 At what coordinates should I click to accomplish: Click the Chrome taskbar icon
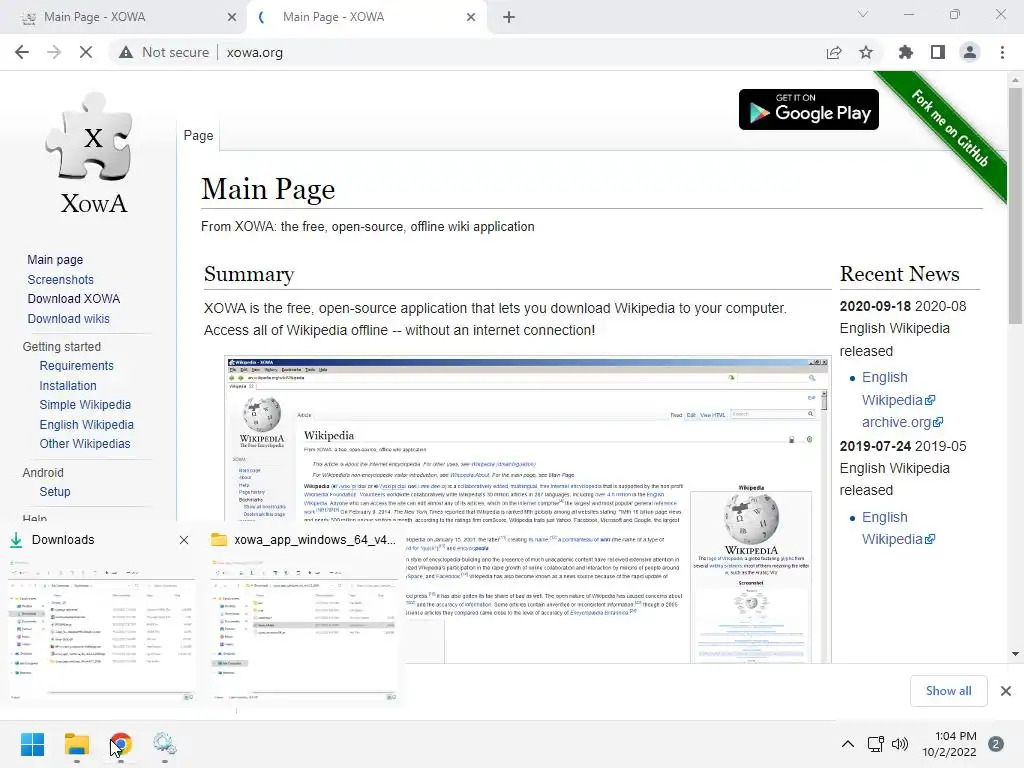(x=121, y=744)
